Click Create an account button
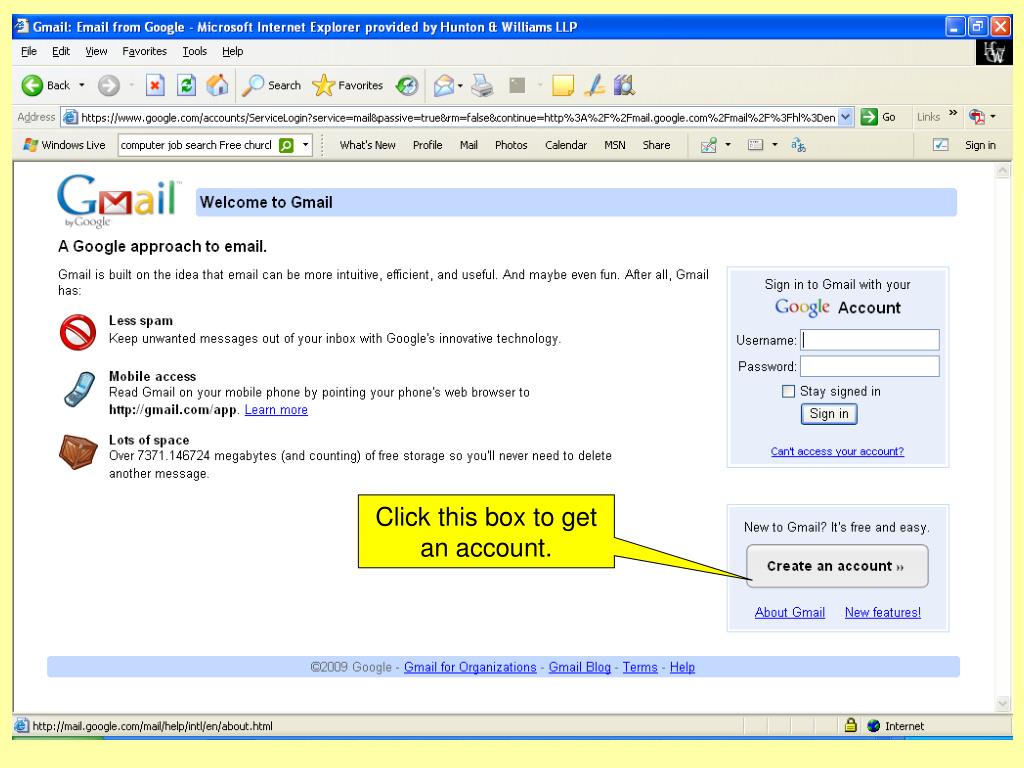The height and width of the screenshot is (768, 1024). [837, 566]
